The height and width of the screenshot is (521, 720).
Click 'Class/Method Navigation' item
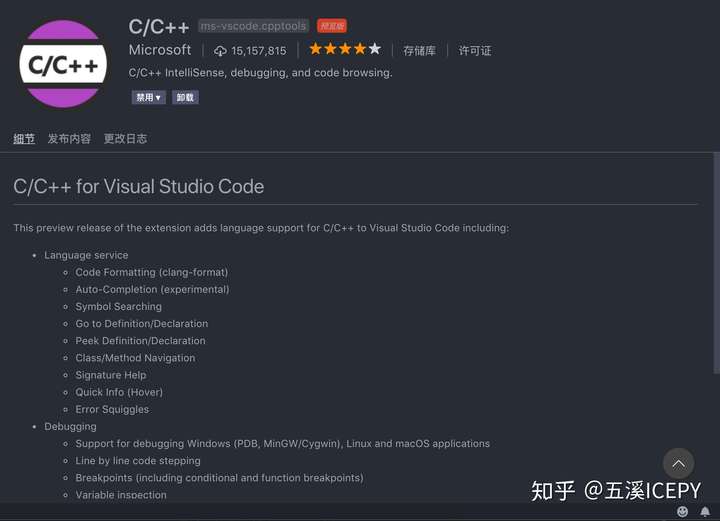(x=135, y=358)
